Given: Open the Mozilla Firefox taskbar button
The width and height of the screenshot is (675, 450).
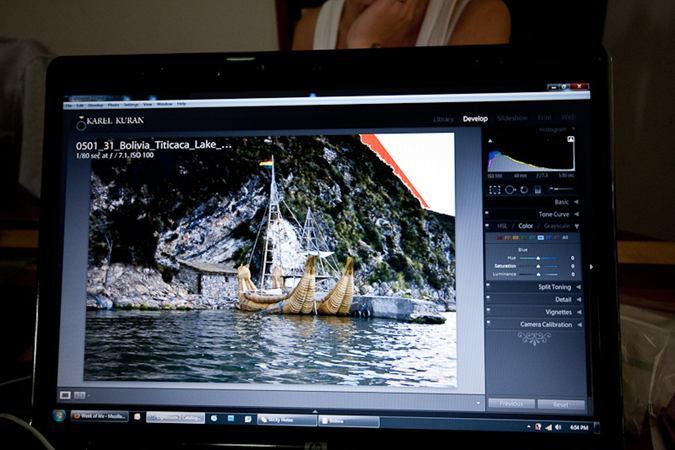Looking at the screenshot, I should [99, 416].
